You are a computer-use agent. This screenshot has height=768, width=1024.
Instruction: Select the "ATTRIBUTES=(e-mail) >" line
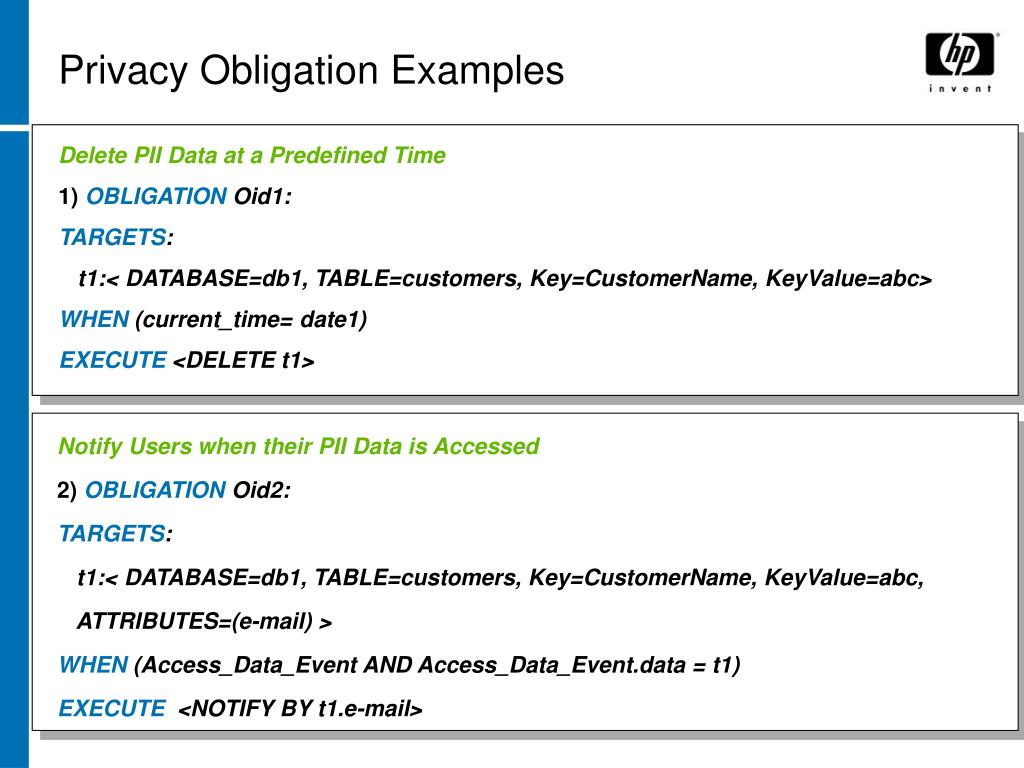[x=204, y=622]
